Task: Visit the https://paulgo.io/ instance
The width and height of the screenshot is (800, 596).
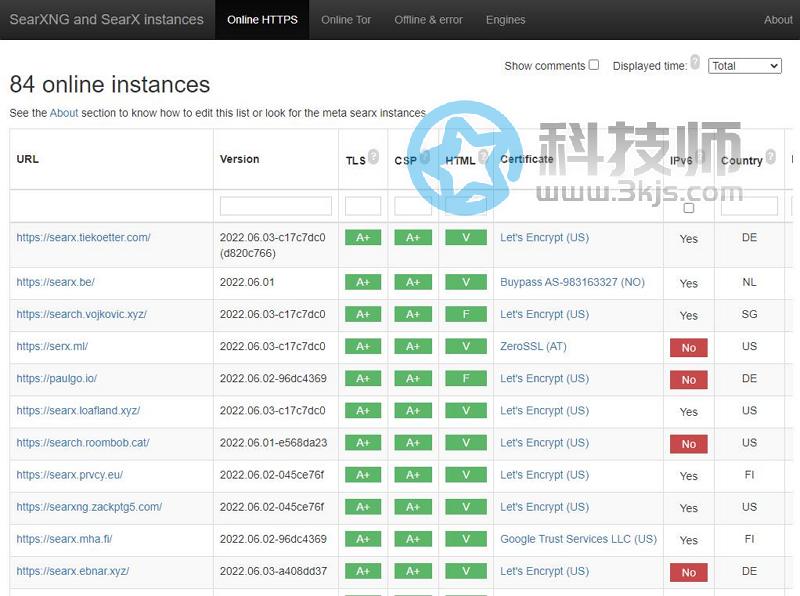Action: tap(57, 379)
